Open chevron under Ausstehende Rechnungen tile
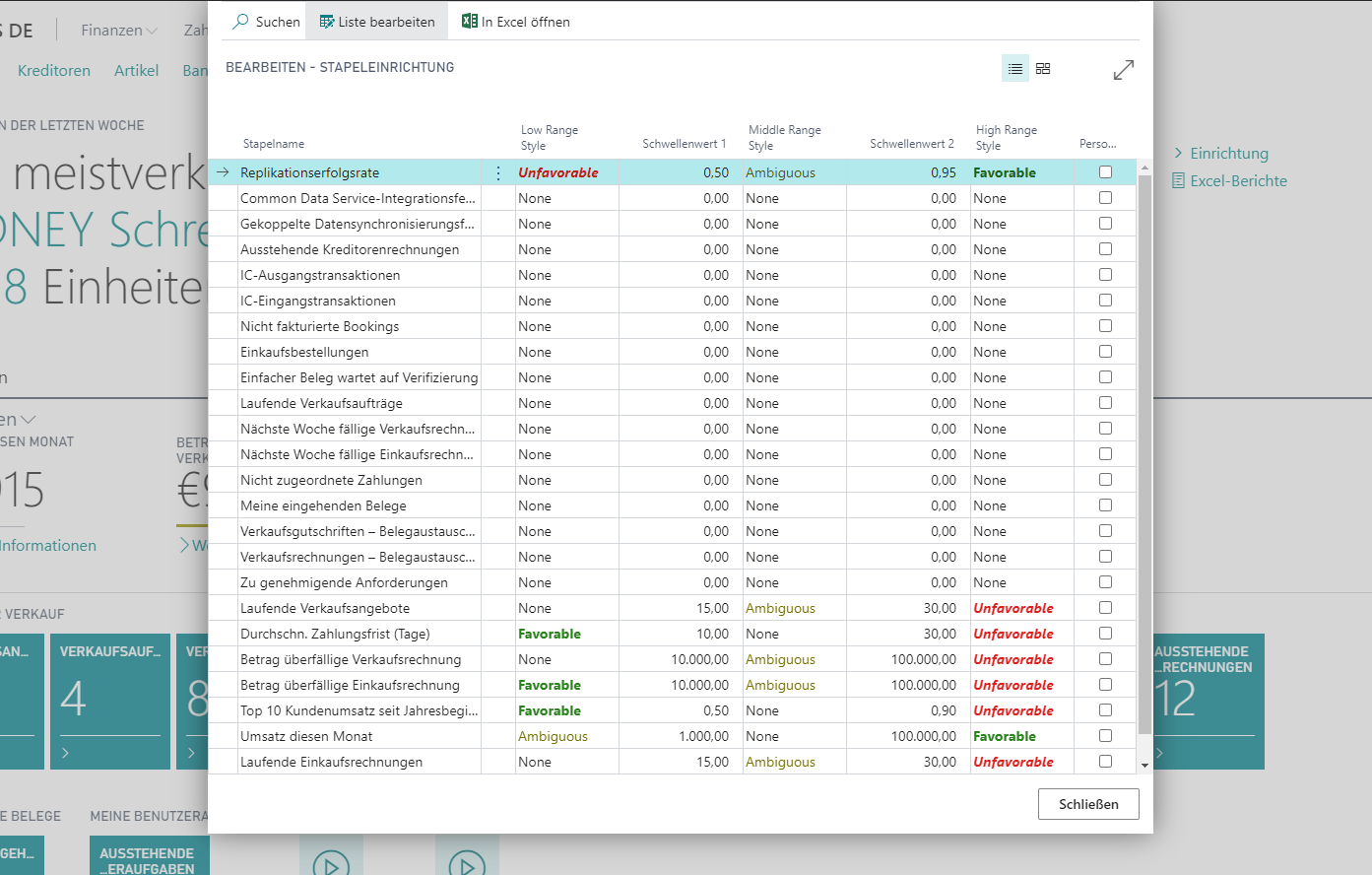 [x=1160, y=753]
